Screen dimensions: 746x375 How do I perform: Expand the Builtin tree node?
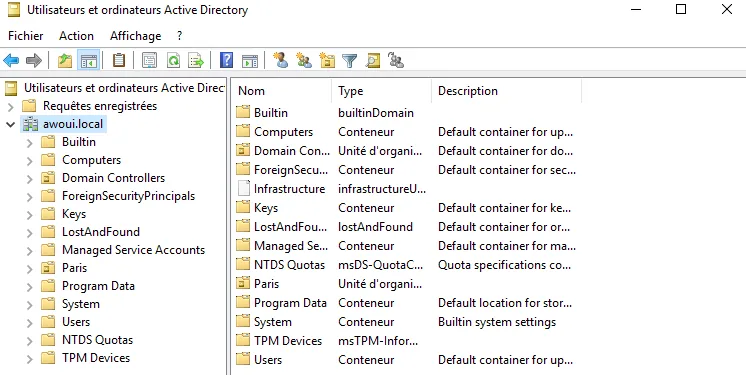pyautogui.click(x=29, y=142)
